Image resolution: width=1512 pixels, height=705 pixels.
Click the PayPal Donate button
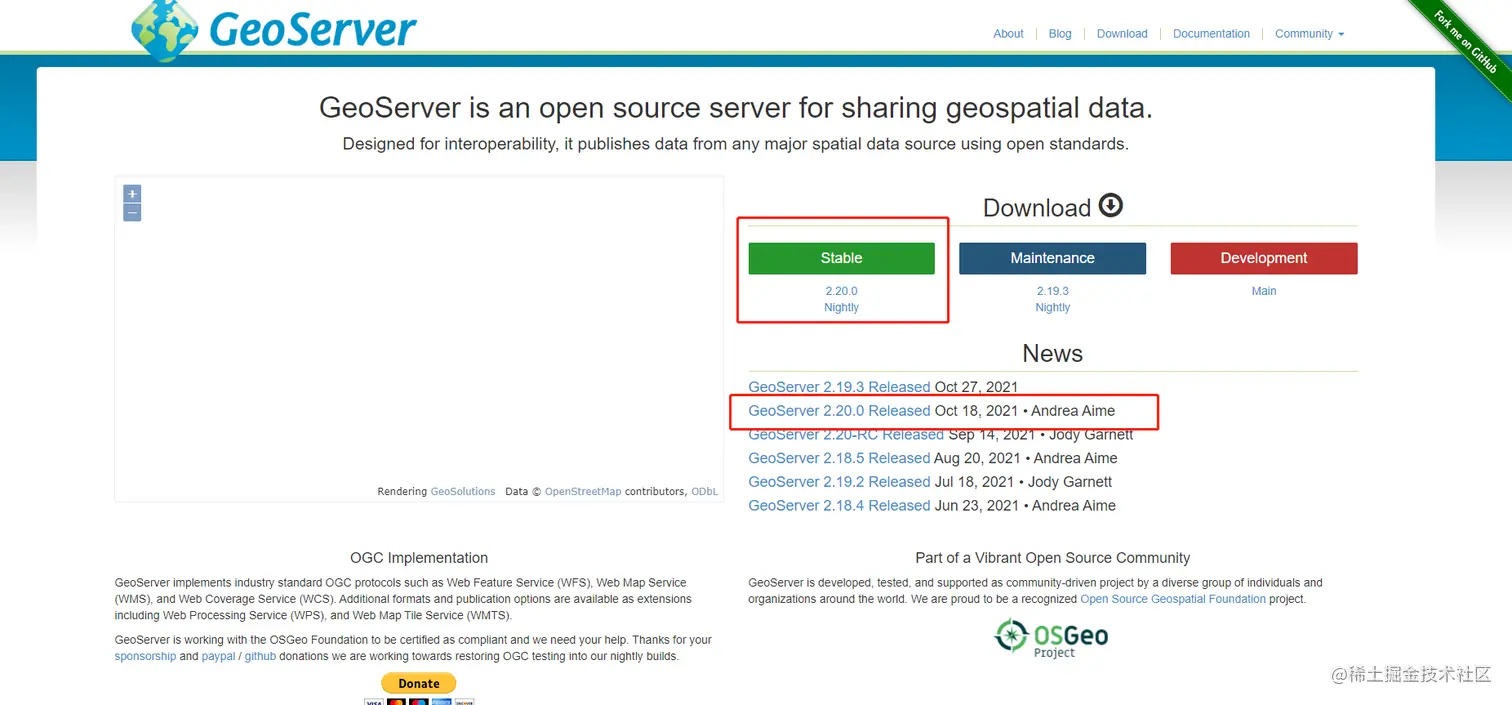[418, 683]
